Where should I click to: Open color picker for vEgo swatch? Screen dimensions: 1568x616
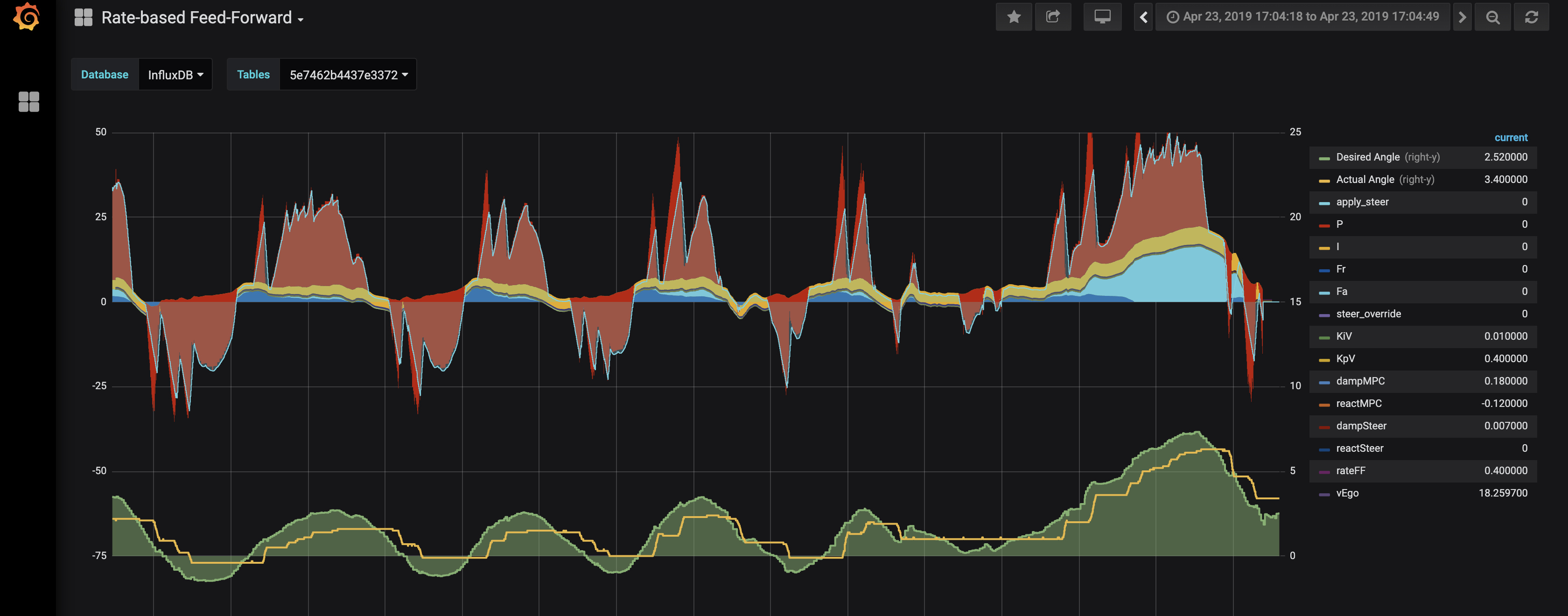pyautogui.click(x=1324, y=494)
